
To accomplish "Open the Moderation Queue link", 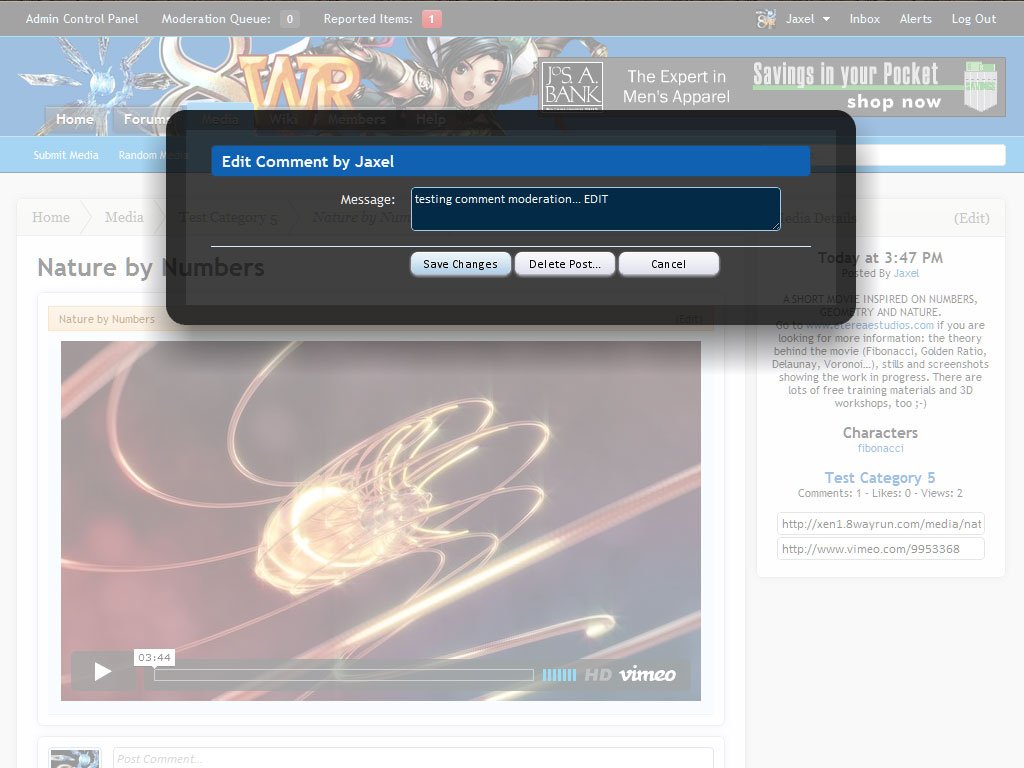I will pyautogui.click(x=230, y=19).
